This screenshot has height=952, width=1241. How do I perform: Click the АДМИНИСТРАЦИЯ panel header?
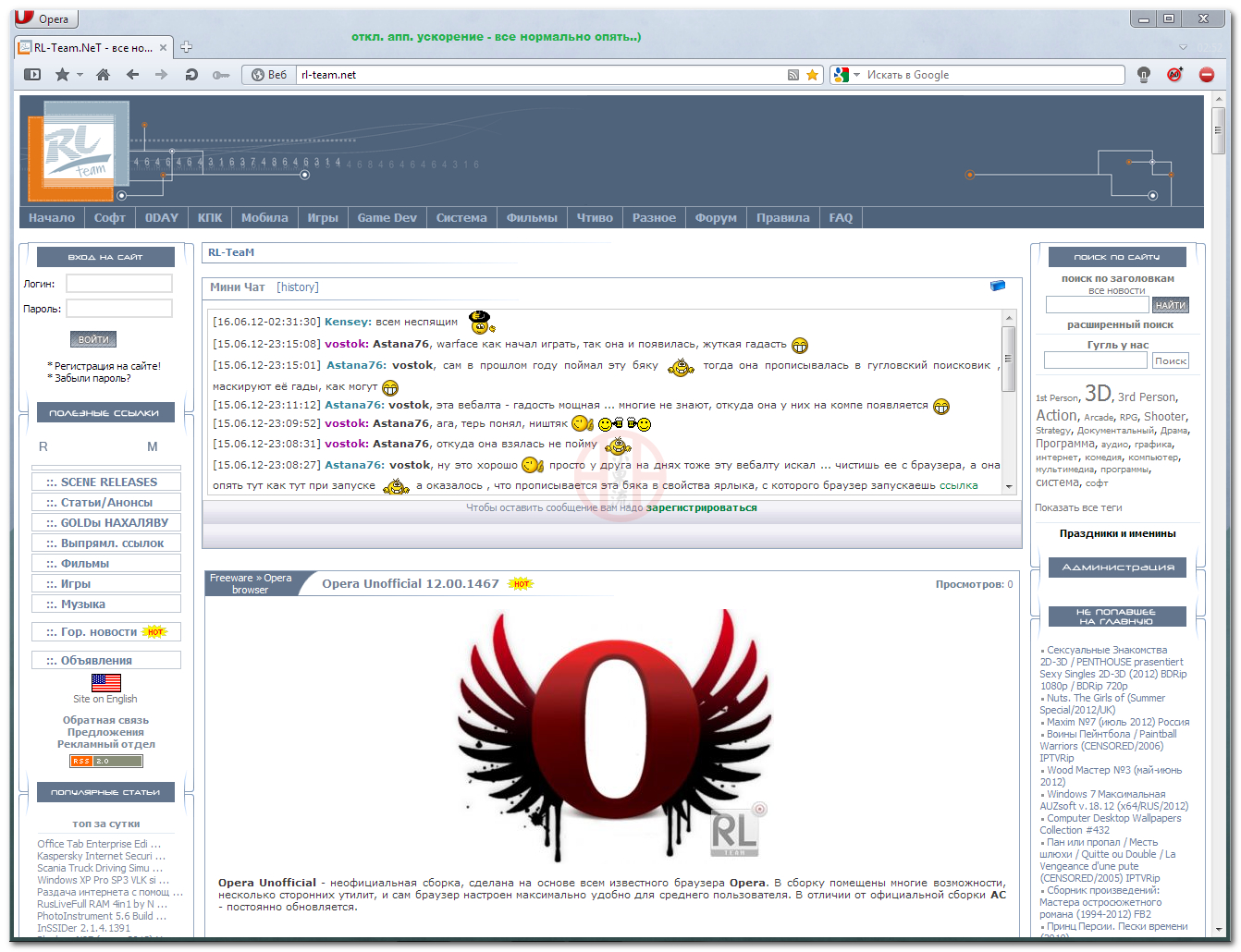point(1118,568)
